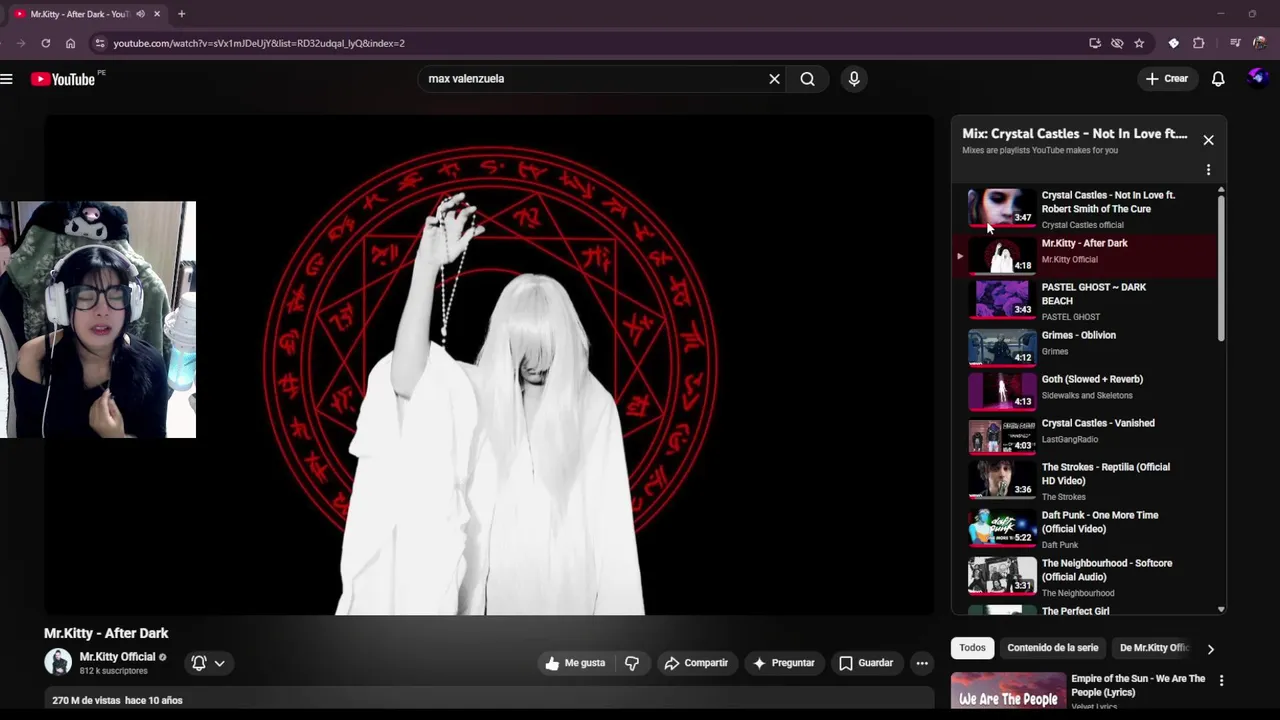Image resolution: width=1280 pixels, height=720 pixels.
Task: Open the diamond extension icon in toolbar
Action: pyautogui.click(x=1174, y=43)
